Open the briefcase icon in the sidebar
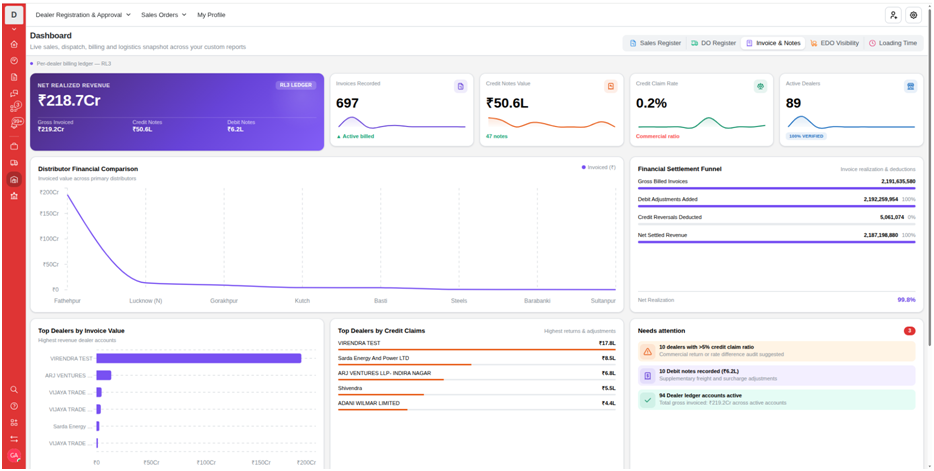Screen dimensions: 934x471 (x=14, y=146)
